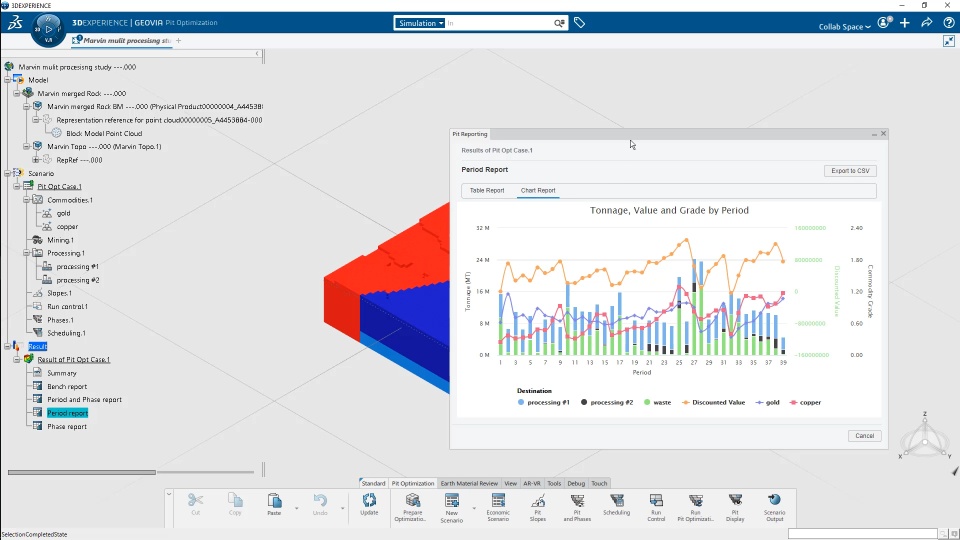This screenshot has width=960, height=540.
Task: Switch to the Chart Report tab
Action: (538, 190)
